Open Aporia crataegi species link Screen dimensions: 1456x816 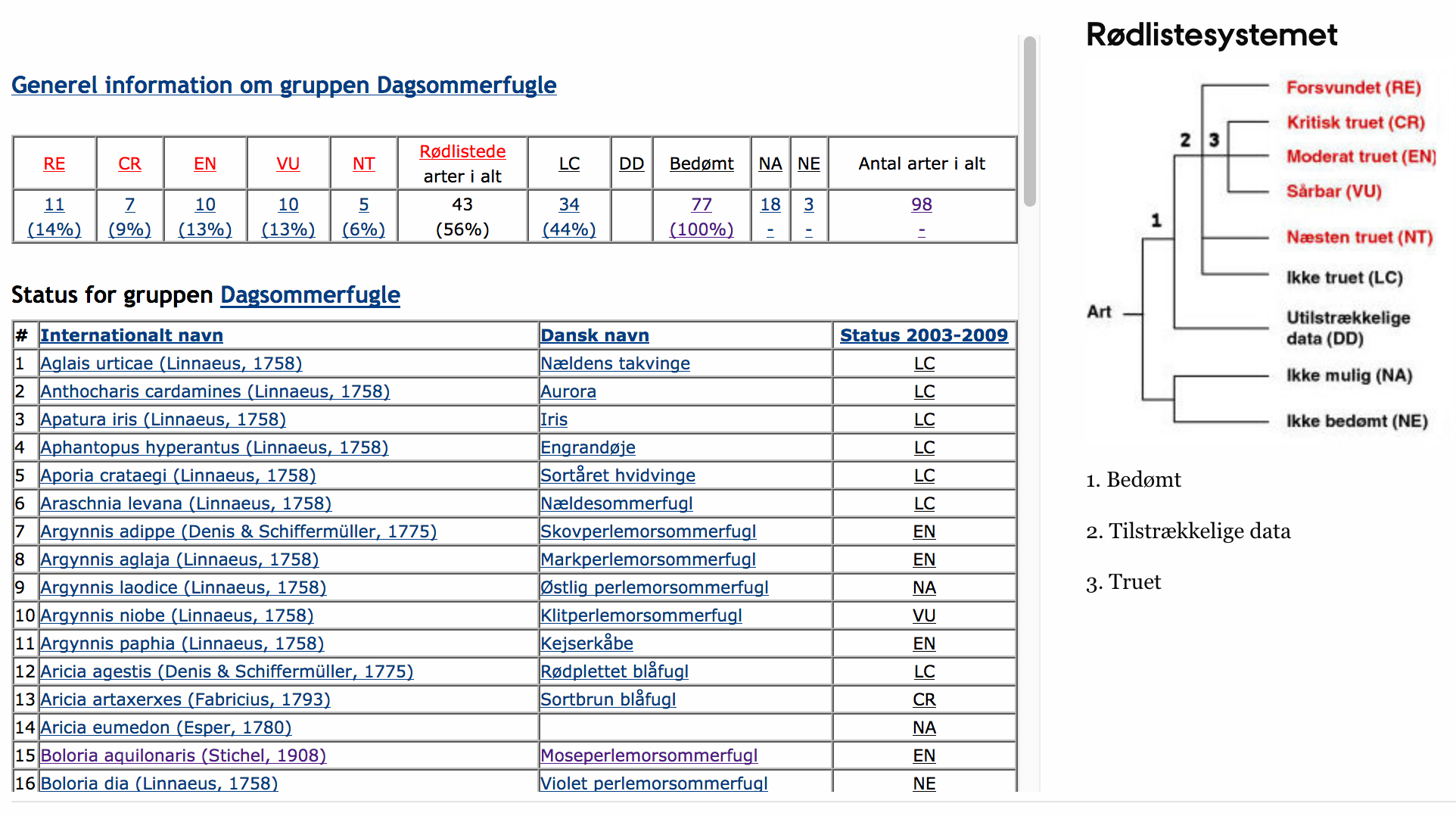click(x=178, y=475)
